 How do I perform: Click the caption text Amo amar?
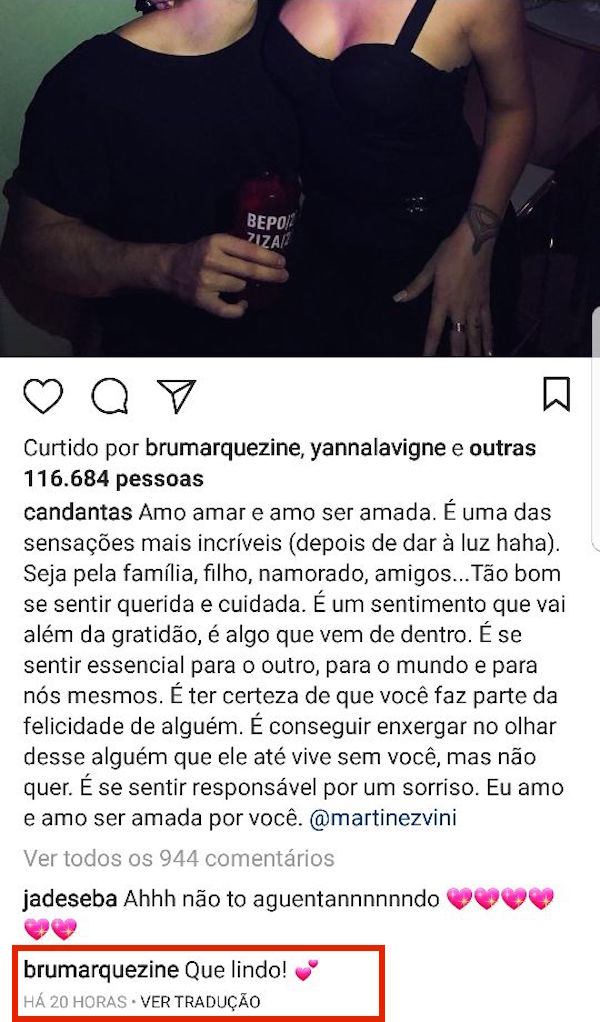point(192,512)
